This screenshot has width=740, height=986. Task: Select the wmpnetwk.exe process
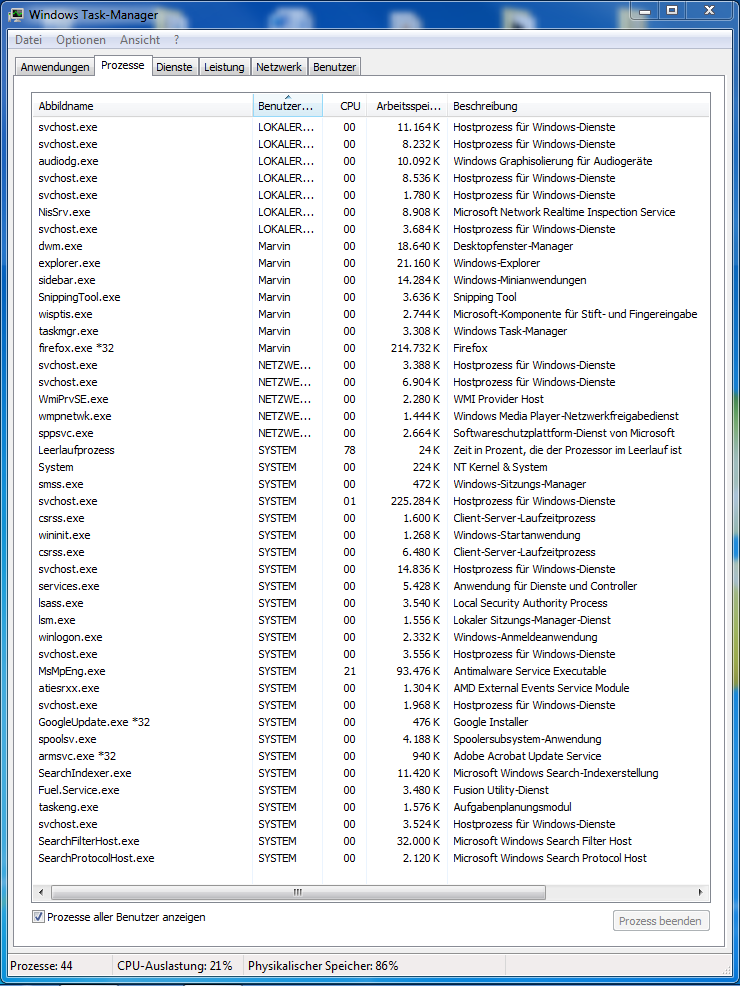(371, 416)
